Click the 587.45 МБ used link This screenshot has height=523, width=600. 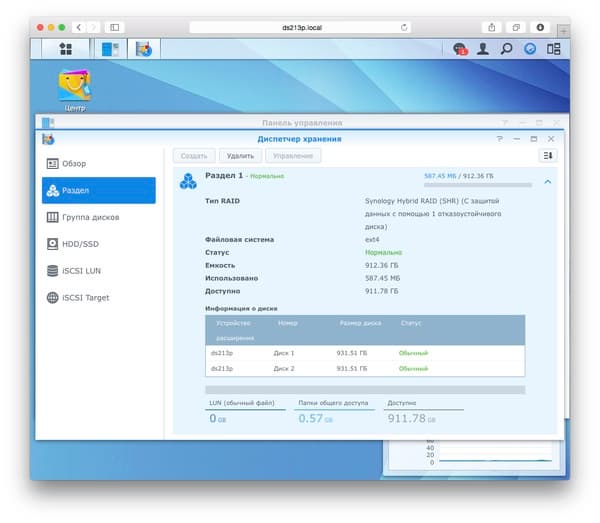(440, 176)
